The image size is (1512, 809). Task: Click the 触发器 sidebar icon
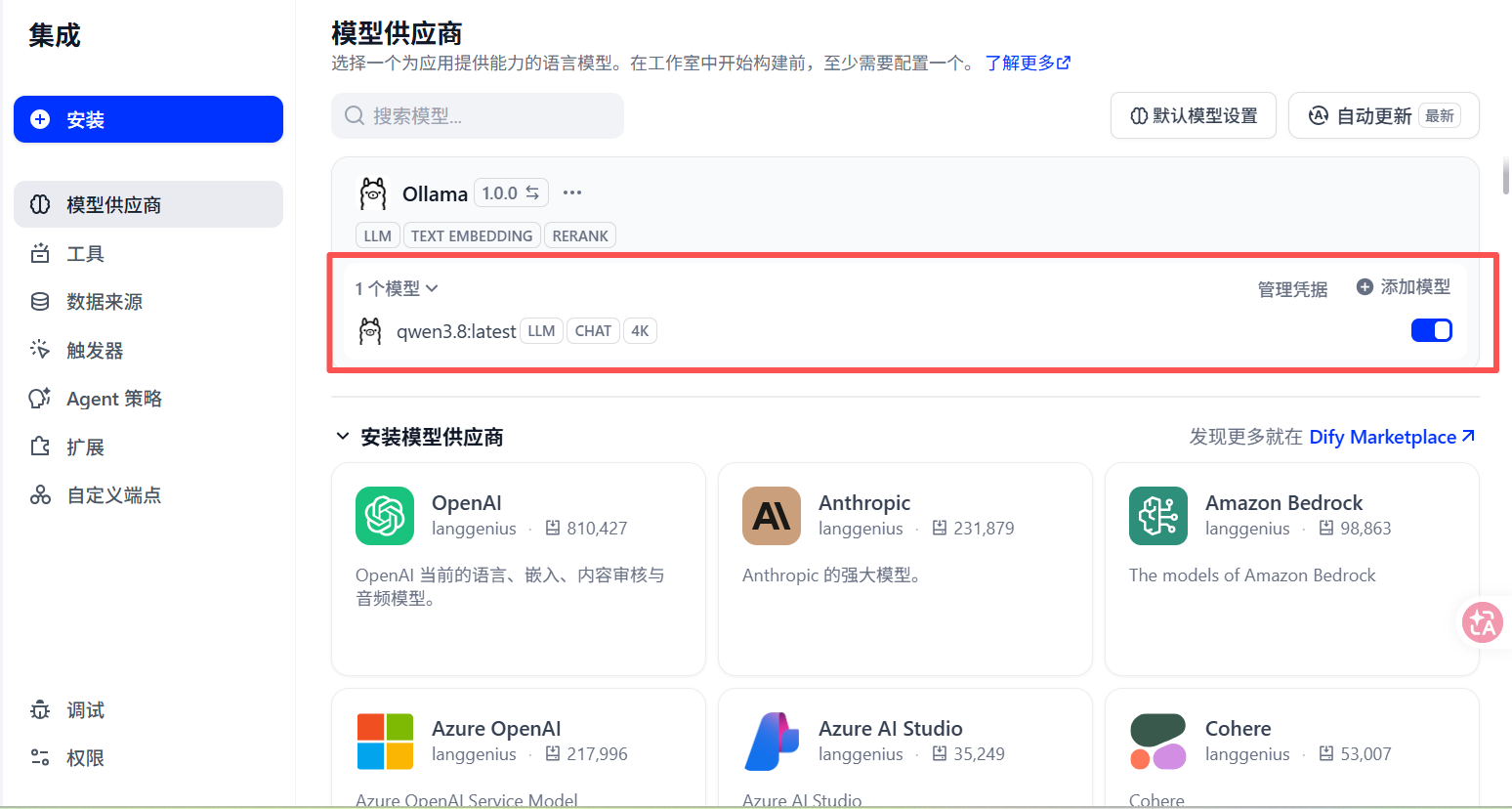[40, 350]
